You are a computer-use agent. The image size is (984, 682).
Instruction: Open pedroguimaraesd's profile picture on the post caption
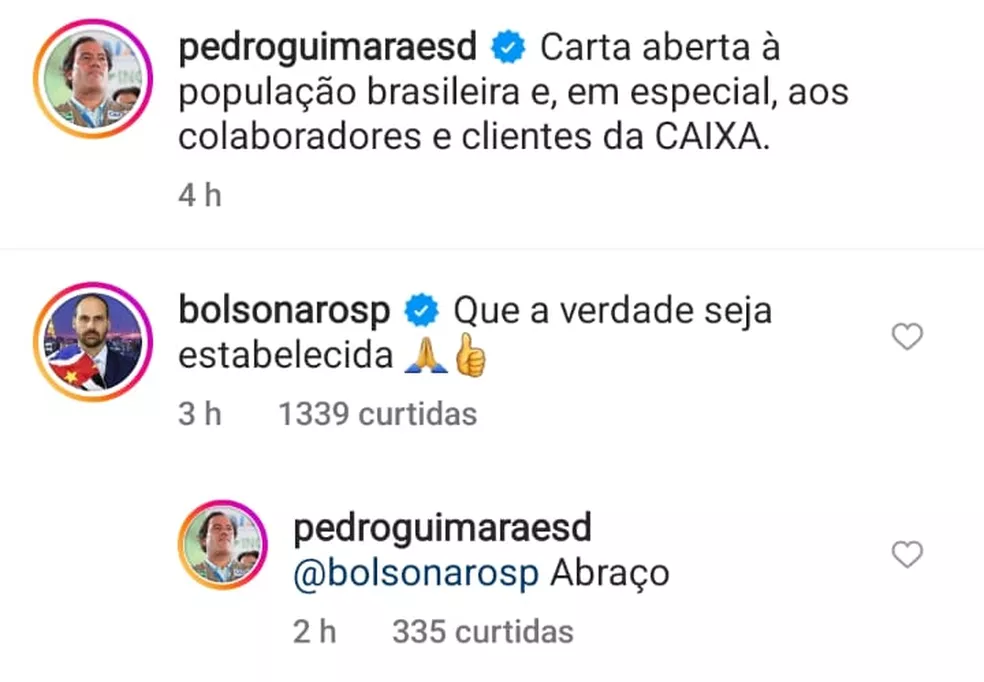[x=93, y=79]
